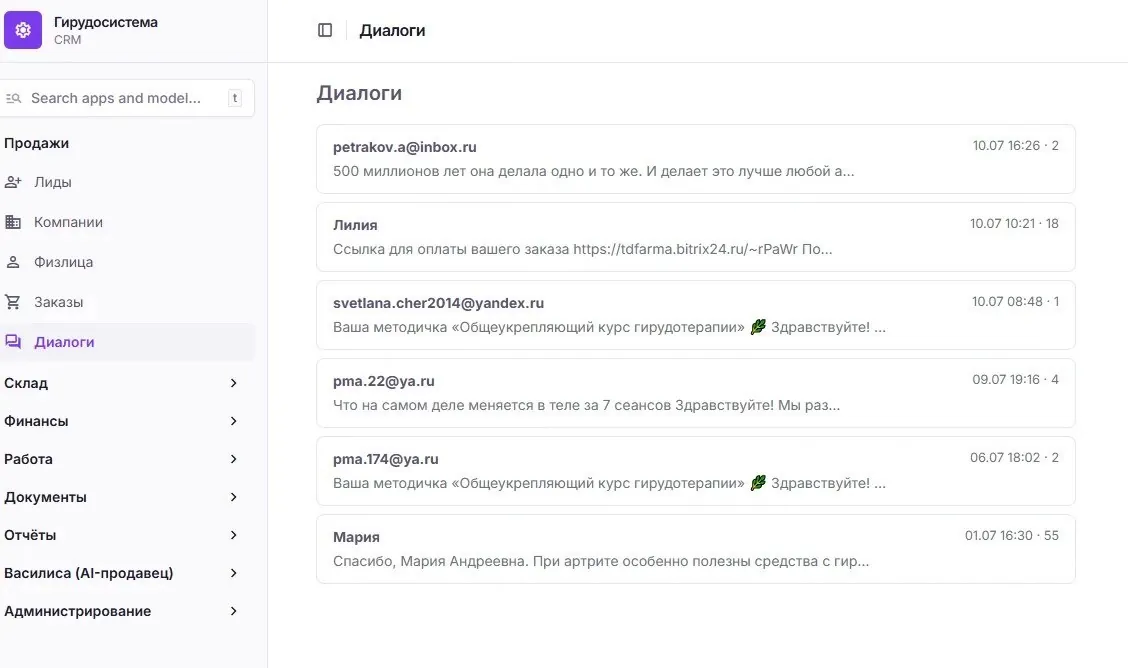Click the Отчёты section label
The image size is (1128, 668).
click(x=30, y=536)
